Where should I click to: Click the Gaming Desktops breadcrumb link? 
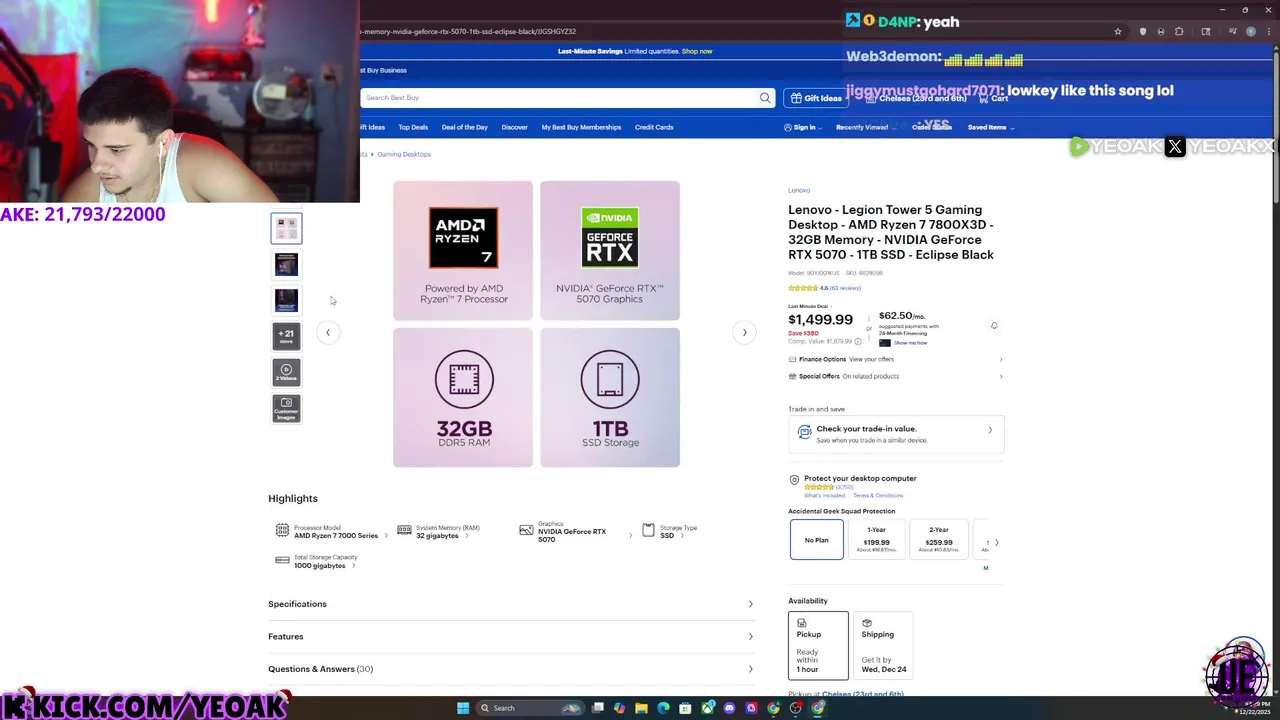coord(404,154)
